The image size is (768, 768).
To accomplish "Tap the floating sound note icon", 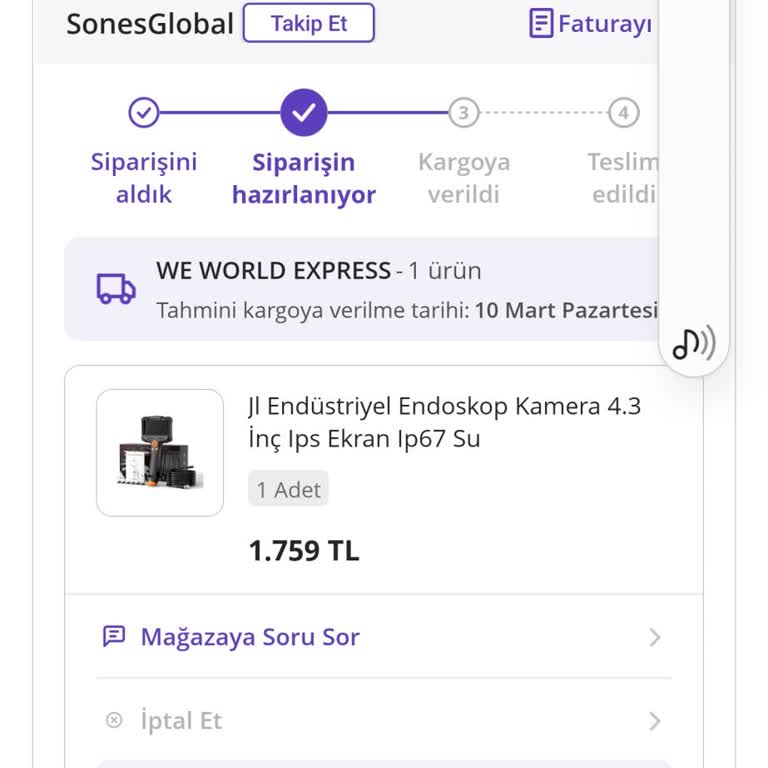I will (693, 343).
